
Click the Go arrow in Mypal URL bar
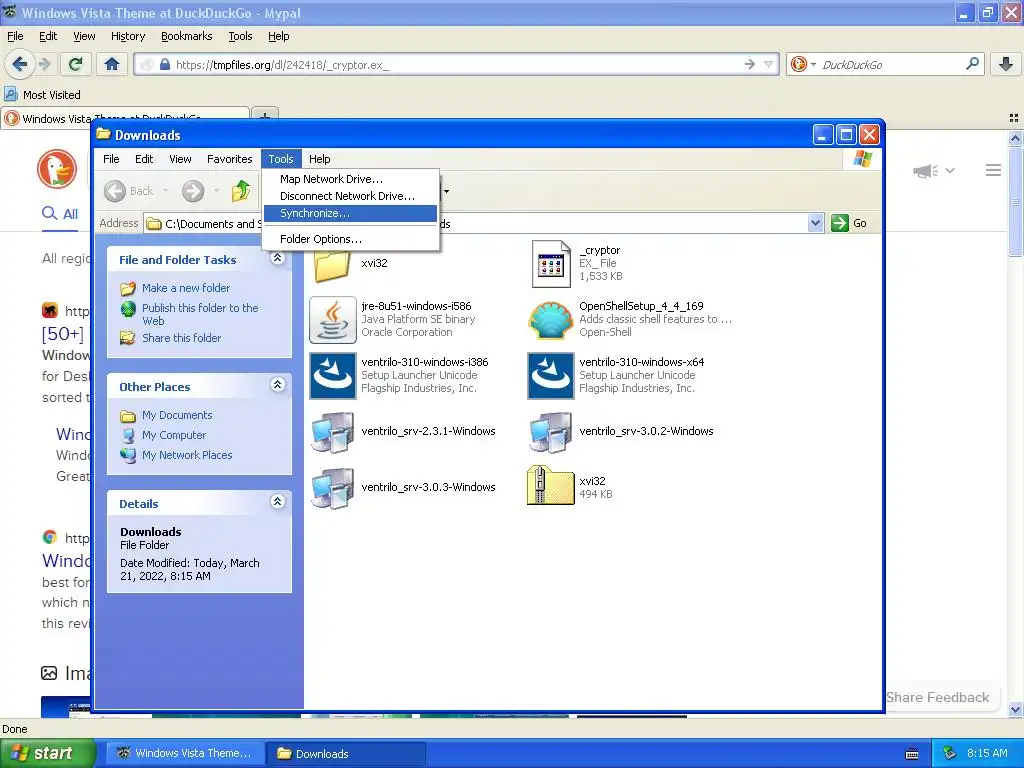[x=749, y=64]
